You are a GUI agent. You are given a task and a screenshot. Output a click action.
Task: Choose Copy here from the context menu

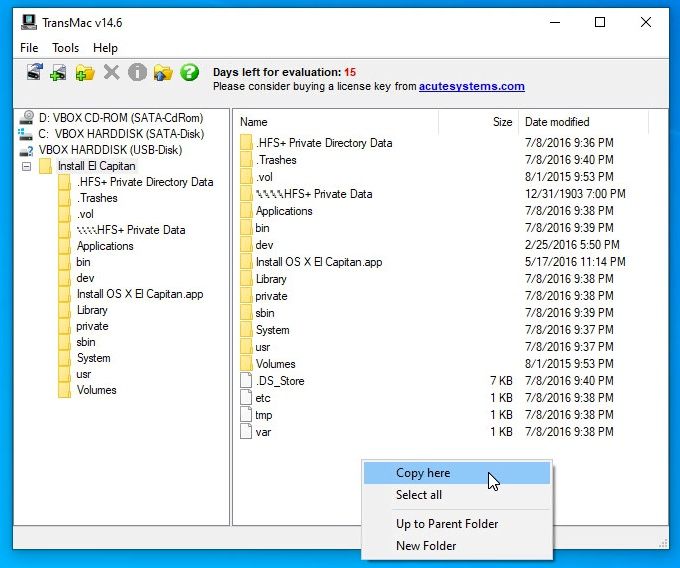coord(423,473)
